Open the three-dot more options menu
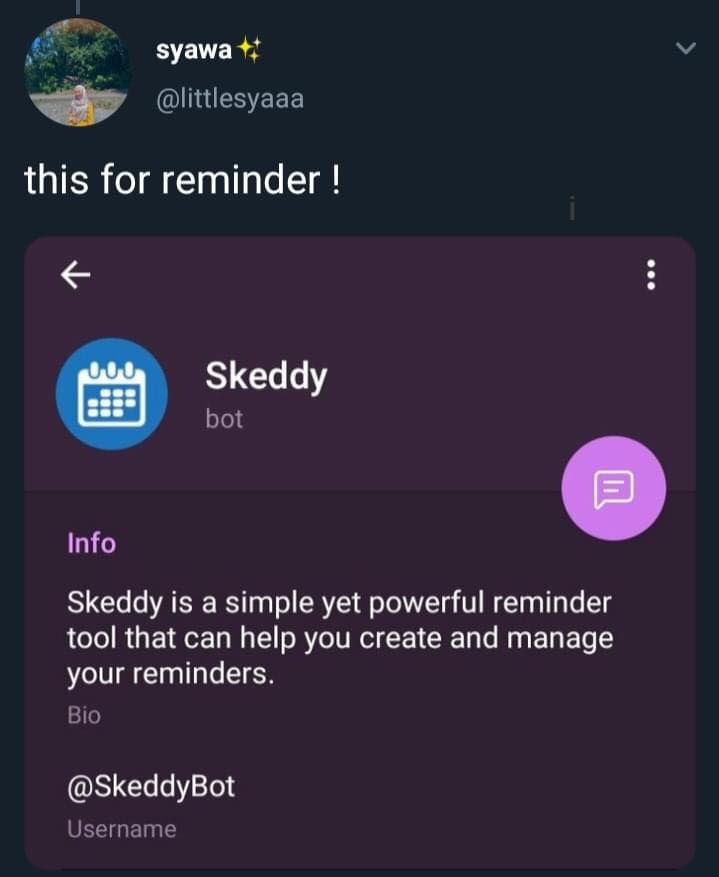 pos(651,274)
